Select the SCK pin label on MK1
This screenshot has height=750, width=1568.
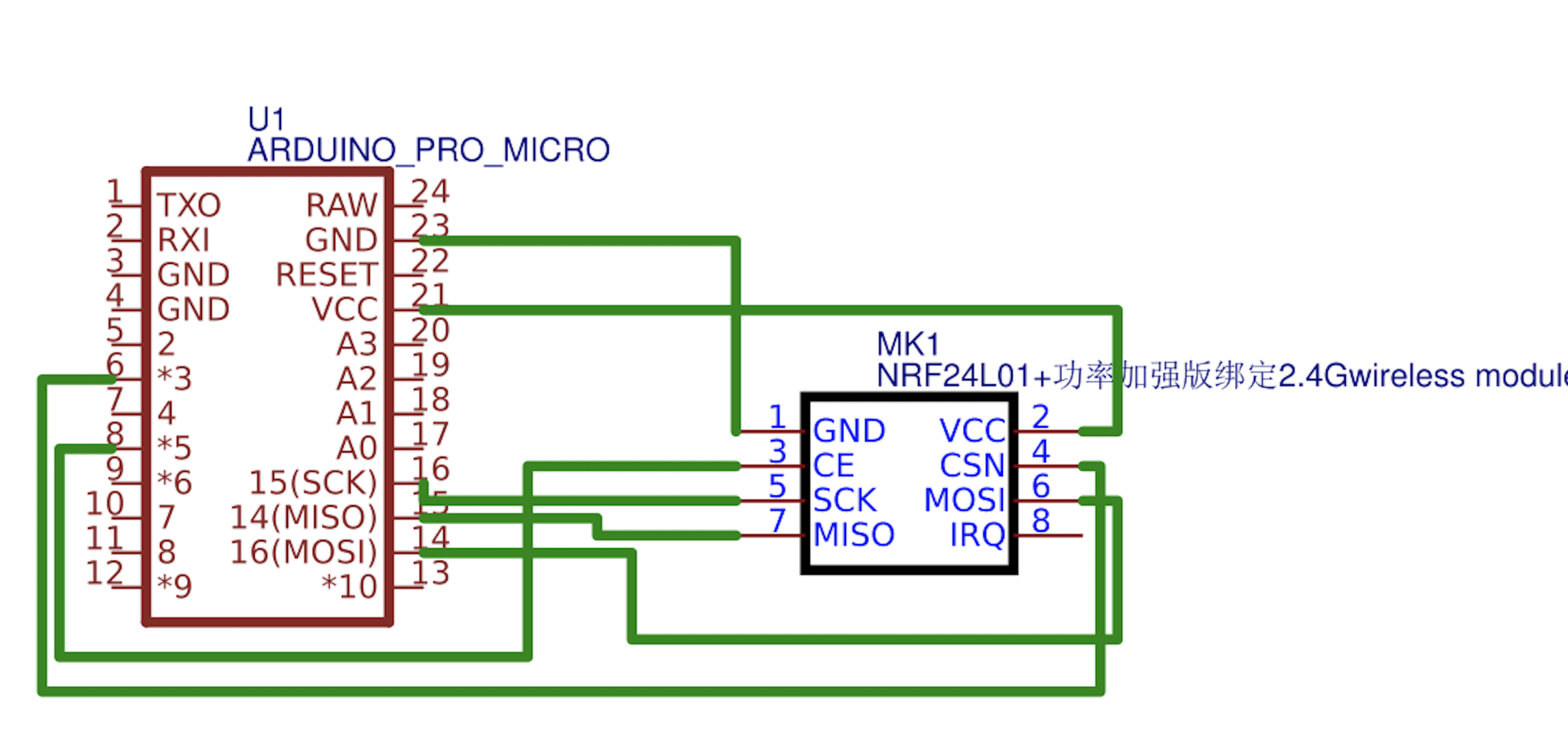point(844,501)
